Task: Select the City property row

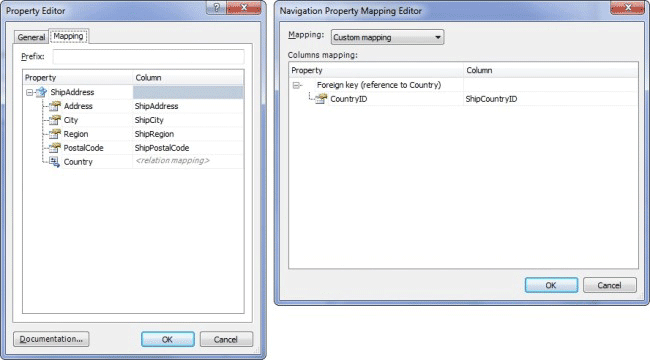Action: [133, 120]
